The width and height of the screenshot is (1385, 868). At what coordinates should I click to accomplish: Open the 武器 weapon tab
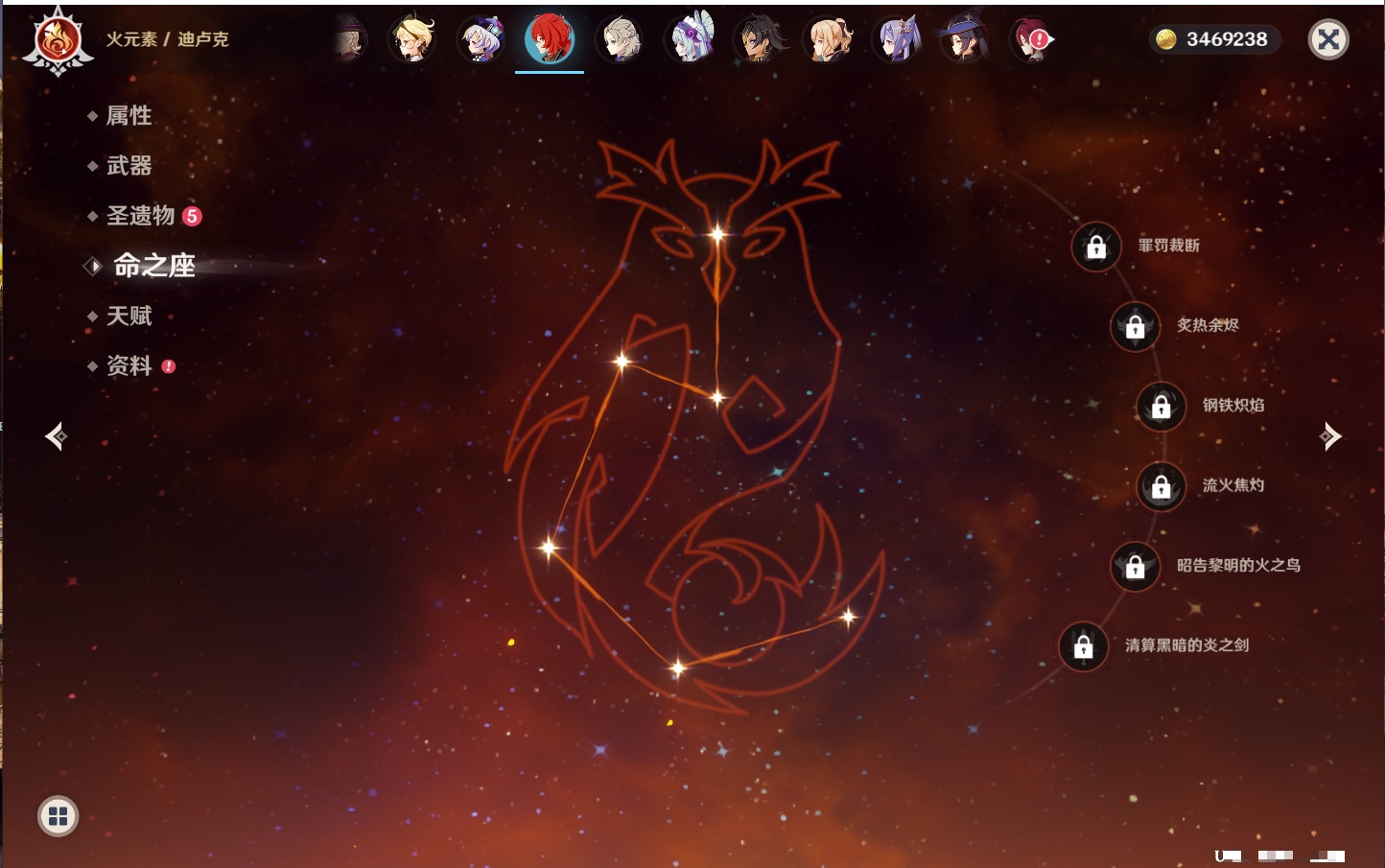click(129, 166)
